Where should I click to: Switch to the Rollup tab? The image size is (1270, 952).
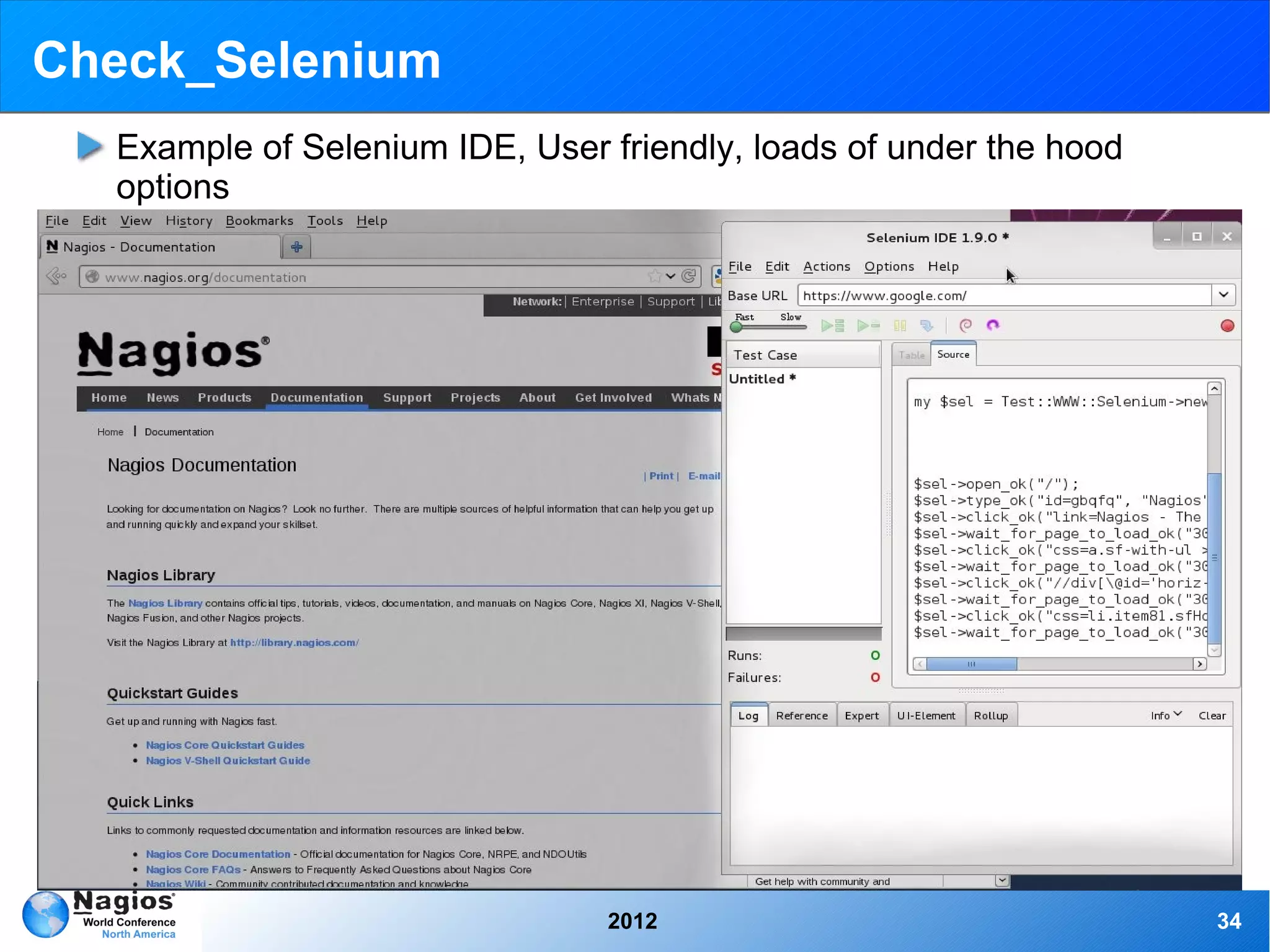[x=991, y=715]
